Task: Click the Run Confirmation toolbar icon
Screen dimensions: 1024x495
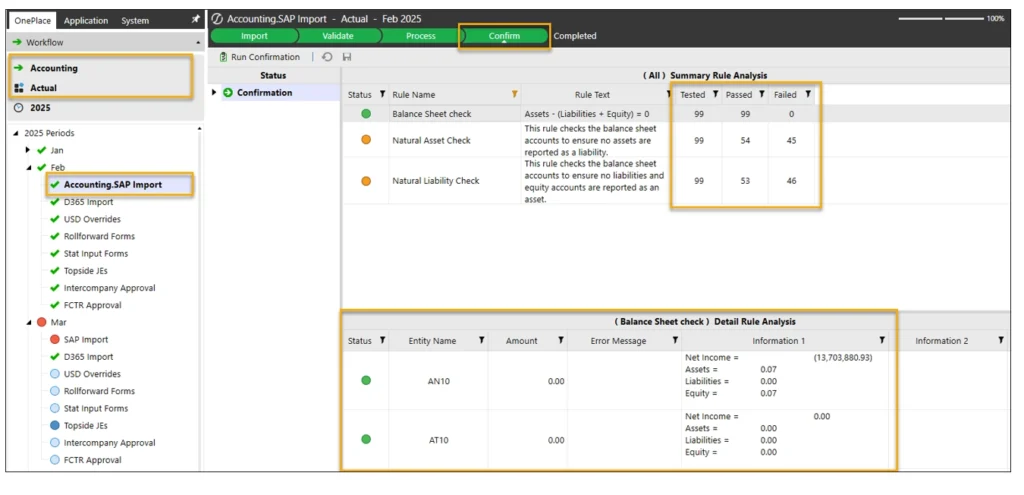Action: click(x=223, y=58)
